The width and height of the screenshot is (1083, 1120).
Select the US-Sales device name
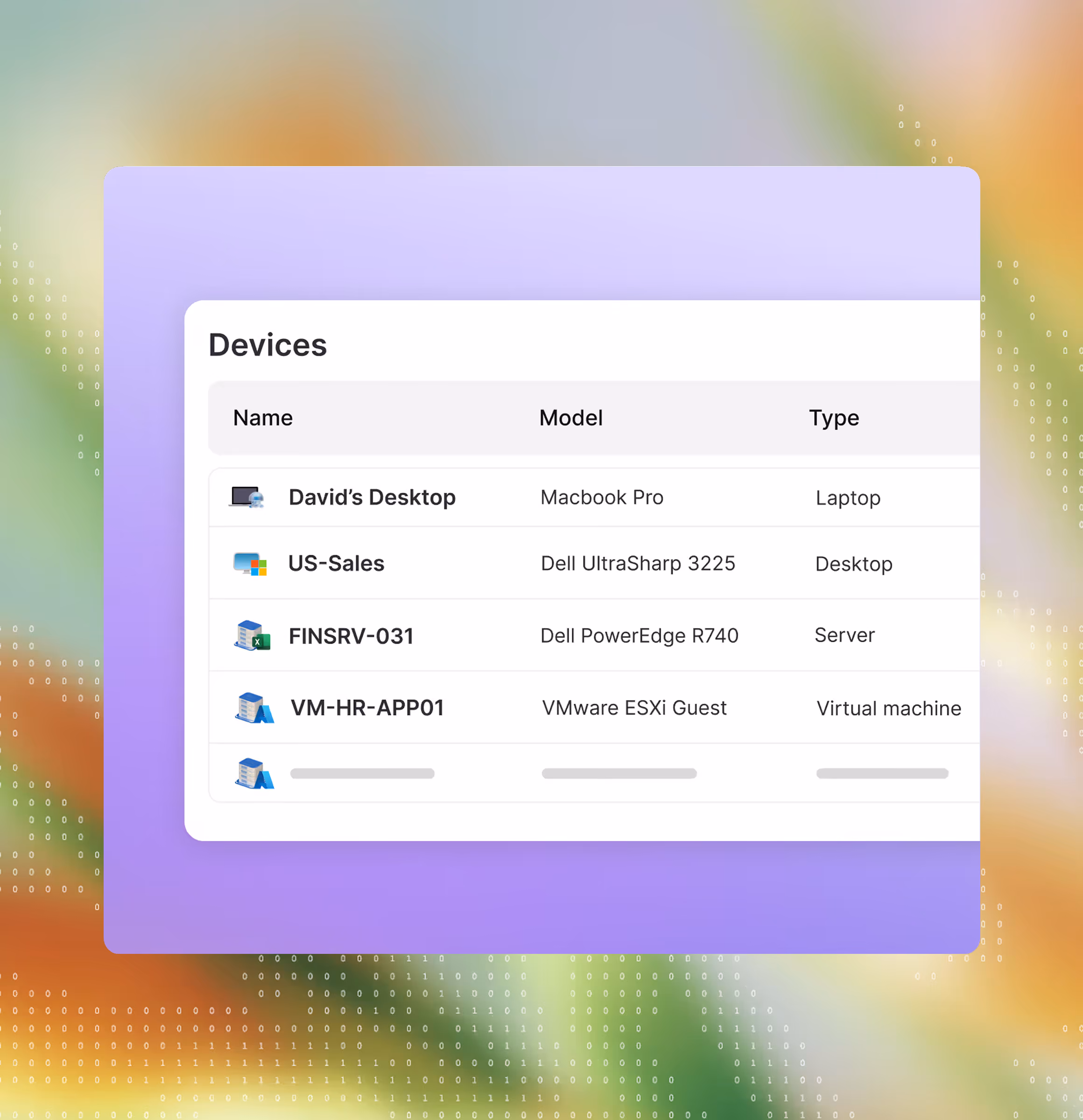[x=336, y=563]
